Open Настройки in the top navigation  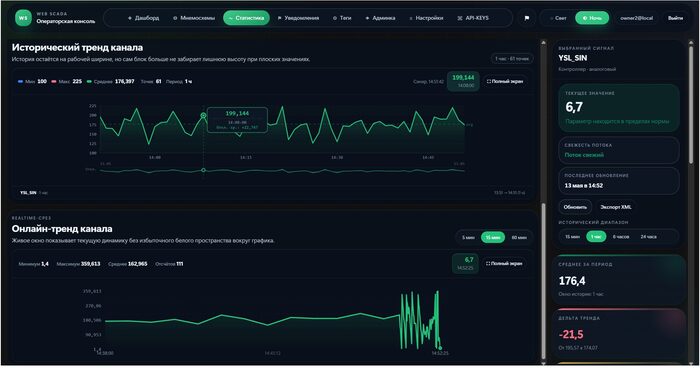(x=426, y=18)
